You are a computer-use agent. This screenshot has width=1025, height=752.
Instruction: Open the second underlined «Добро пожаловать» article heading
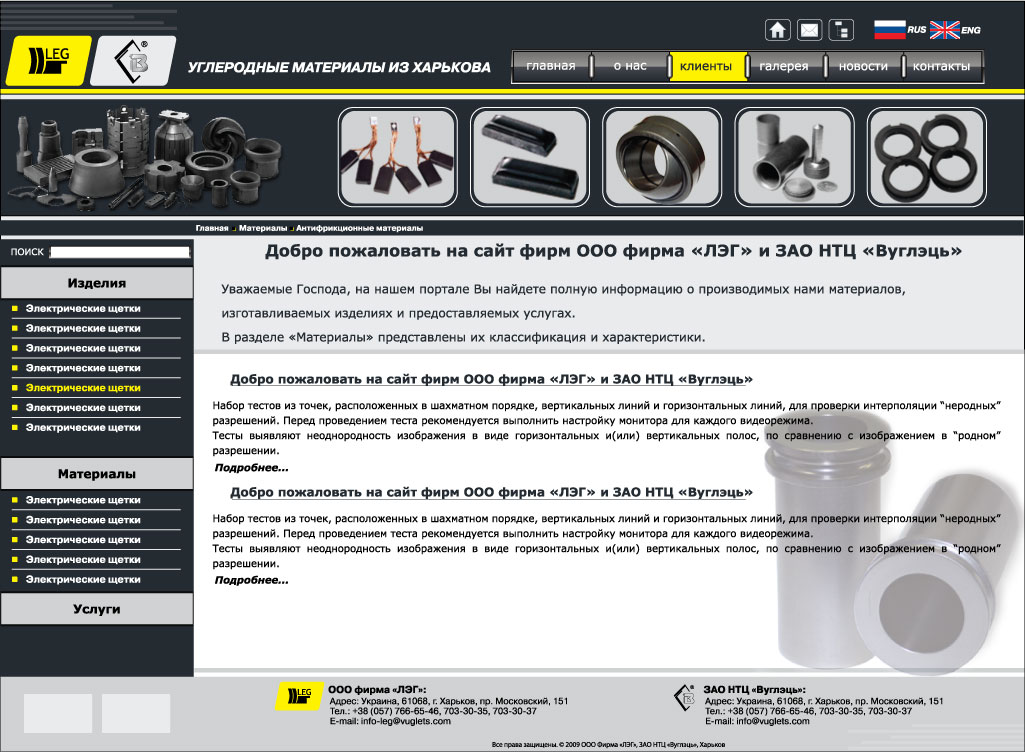click(x=491, y=492)
